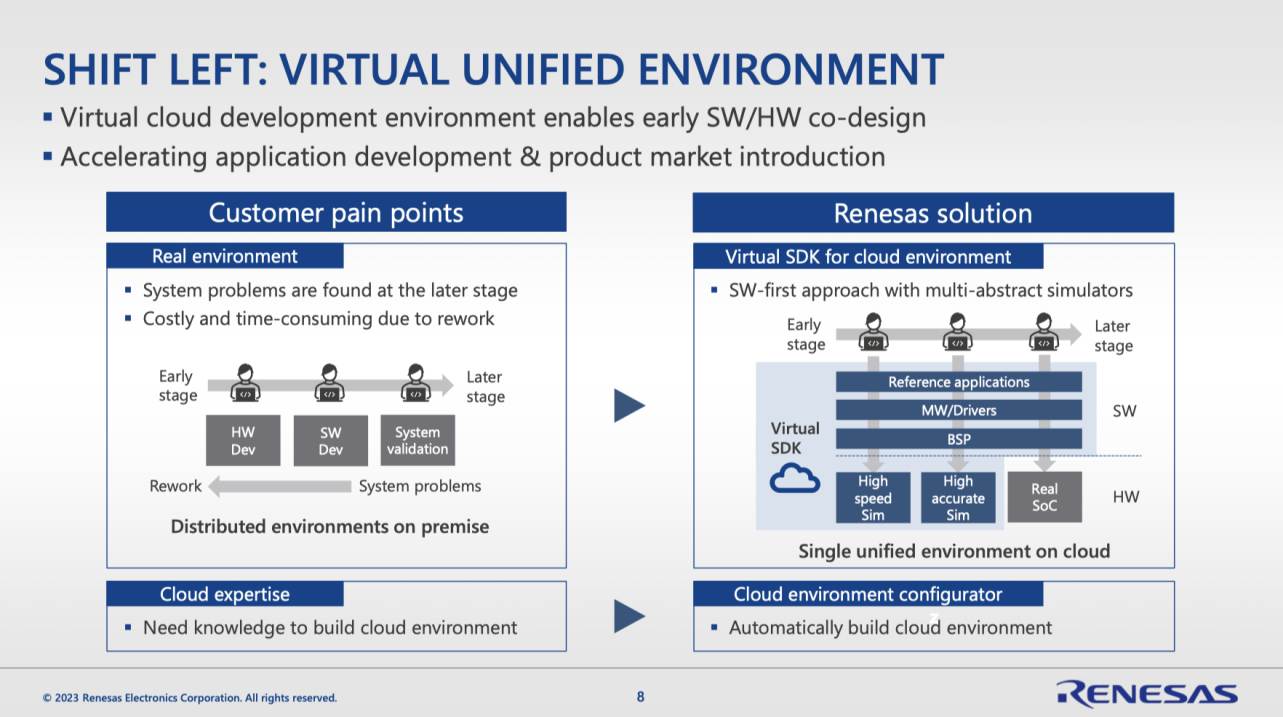Click the High accurate Sim box
This screenshot has width=1283, height=717.
click(x=958, y=498)
